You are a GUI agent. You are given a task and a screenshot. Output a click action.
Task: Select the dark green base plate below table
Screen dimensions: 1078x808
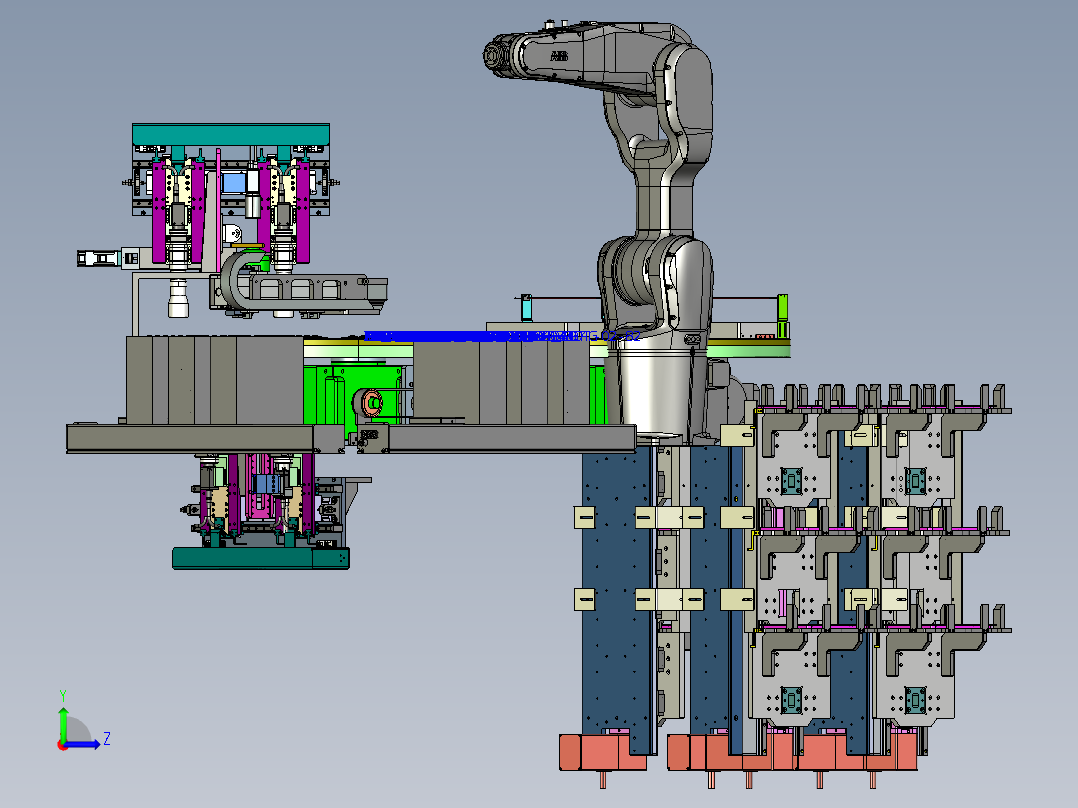[x=261, y=558]
